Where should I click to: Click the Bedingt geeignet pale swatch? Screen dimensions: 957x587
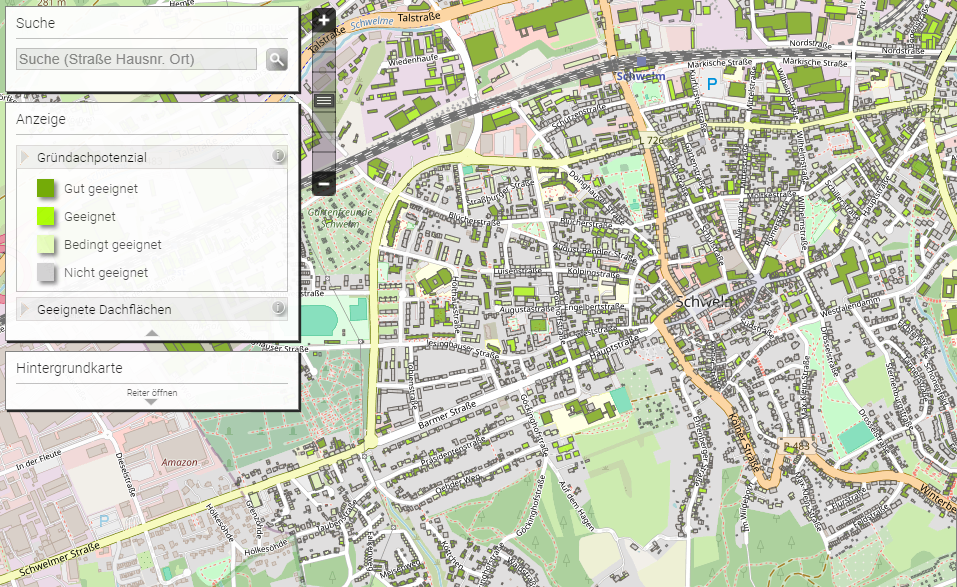(46, 244)
